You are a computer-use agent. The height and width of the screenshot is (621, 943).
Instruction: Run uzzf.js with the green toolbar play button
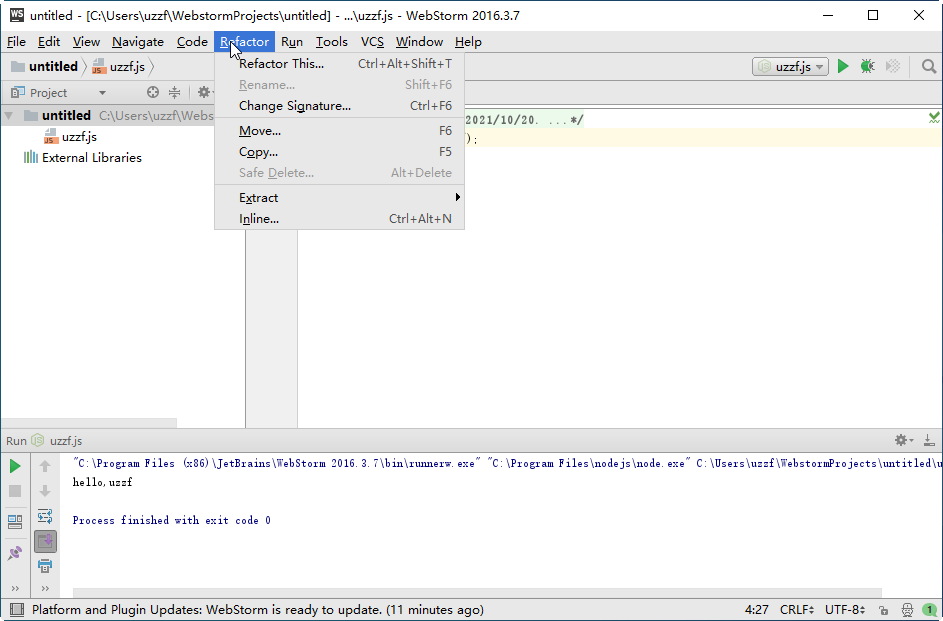843,66
